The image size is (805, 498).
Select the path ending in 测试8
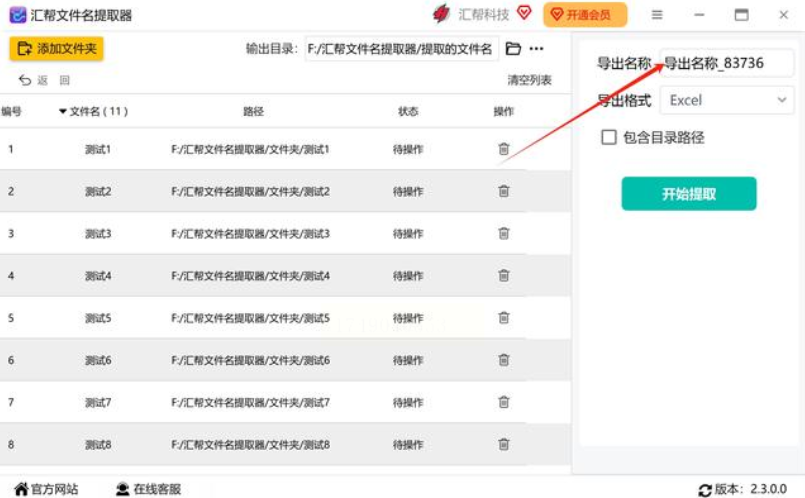[250, 445]
